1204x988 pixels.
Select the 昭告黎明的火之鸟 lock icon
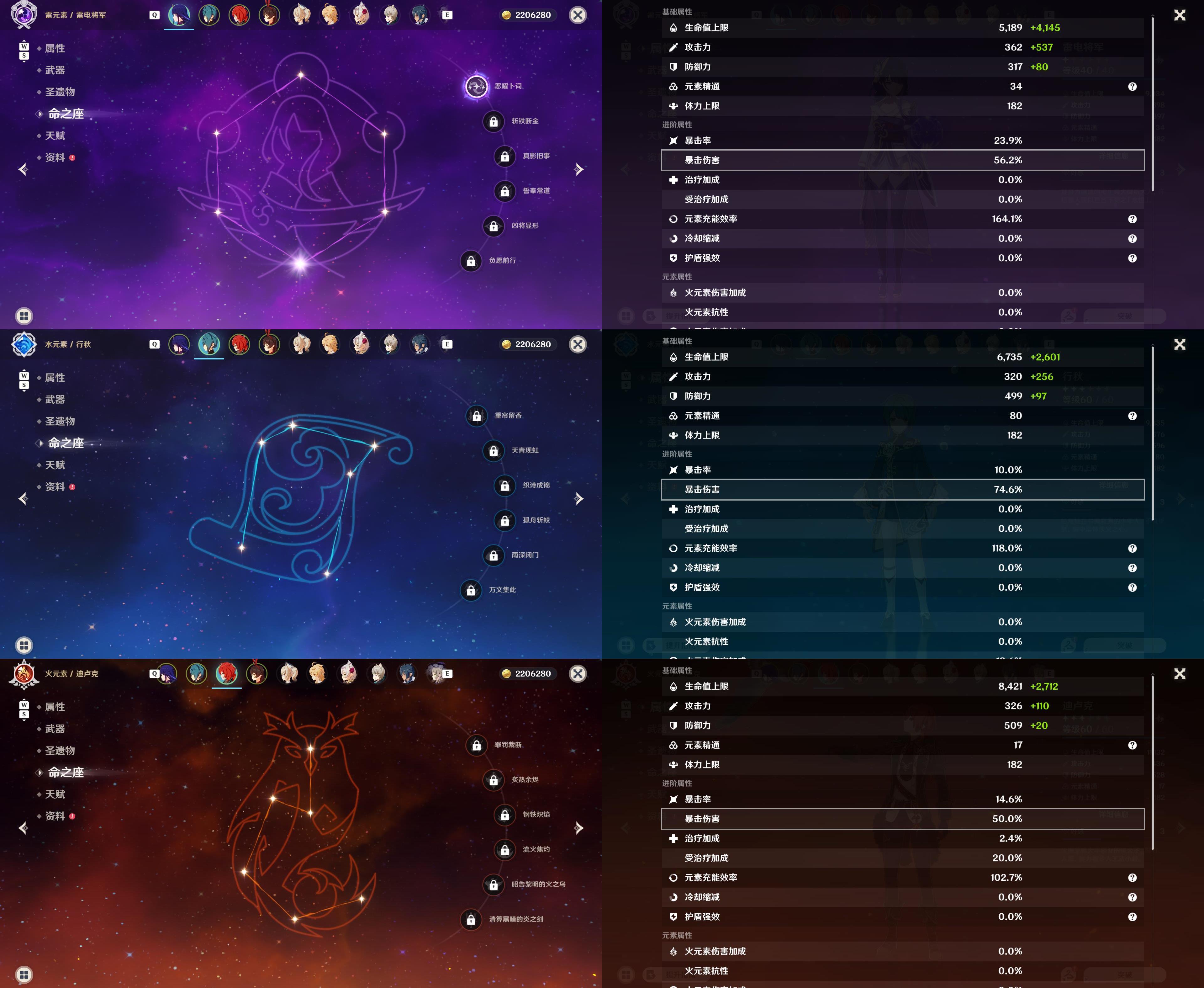(493, 884)
